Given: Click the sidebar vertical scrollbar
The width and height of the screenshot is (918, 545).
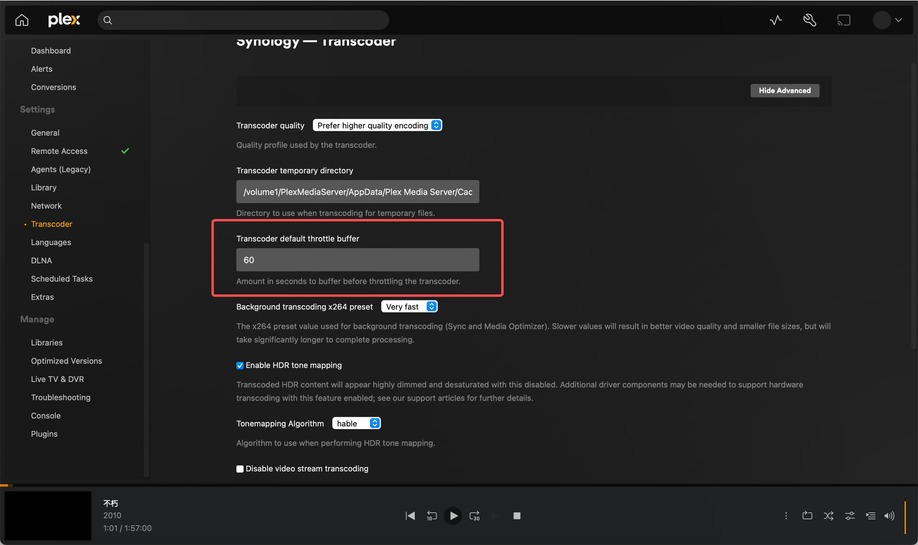Looking at the screenshot, I should pyautogui.click(x=146, y=360).
